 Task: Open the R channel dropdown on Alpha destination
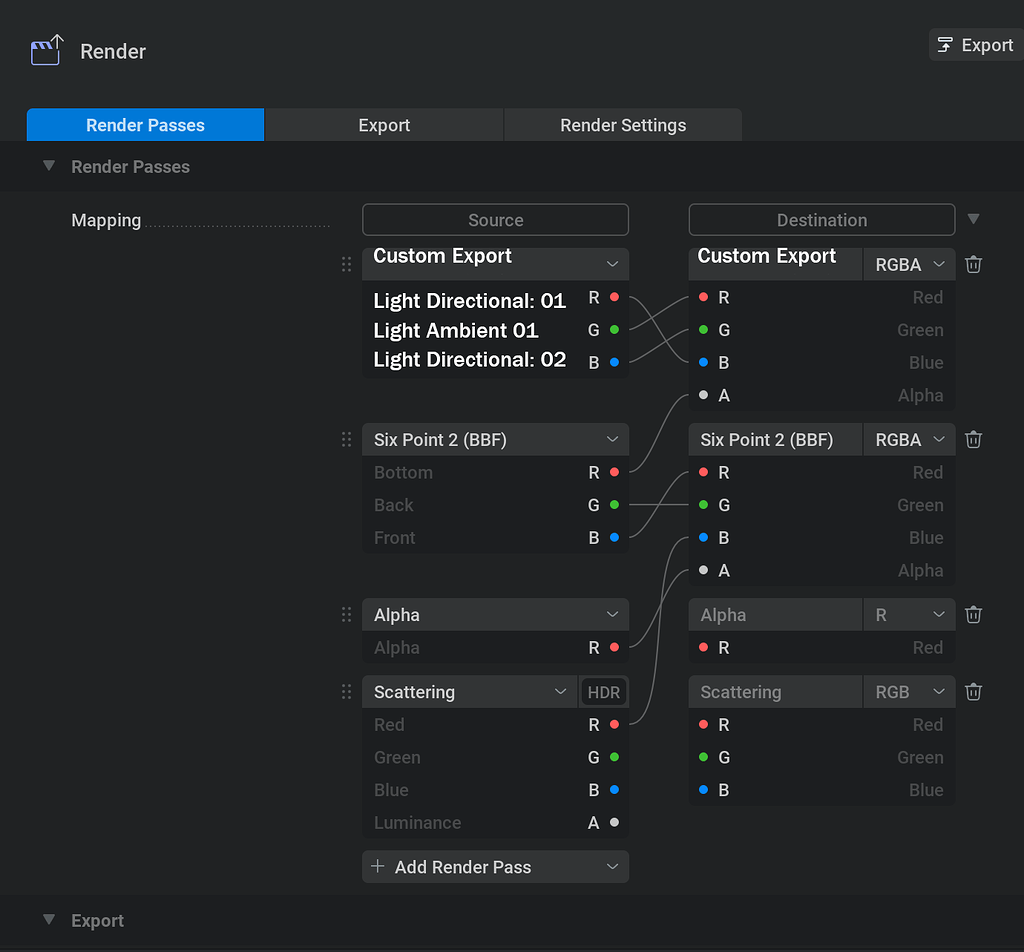(908, 614)
